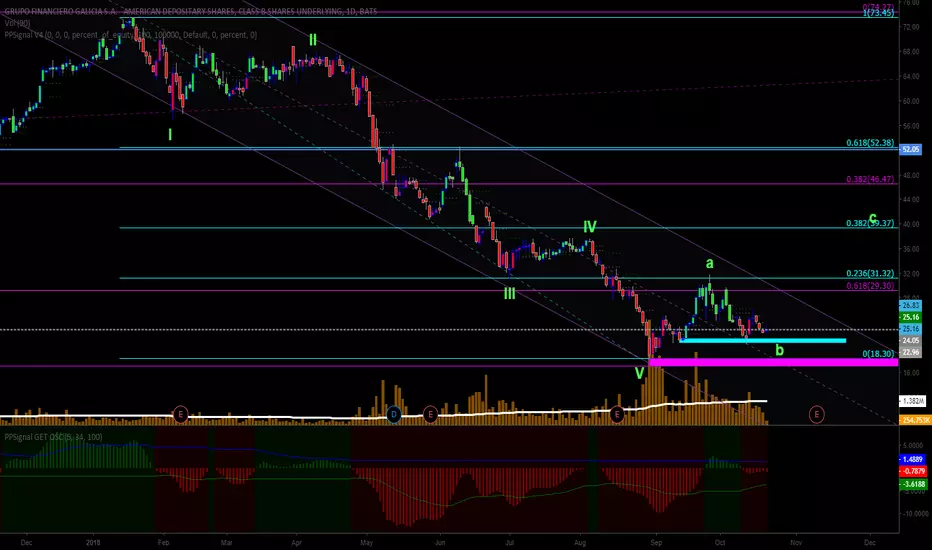Select the magenta support zone bar

tap(773, 362)
